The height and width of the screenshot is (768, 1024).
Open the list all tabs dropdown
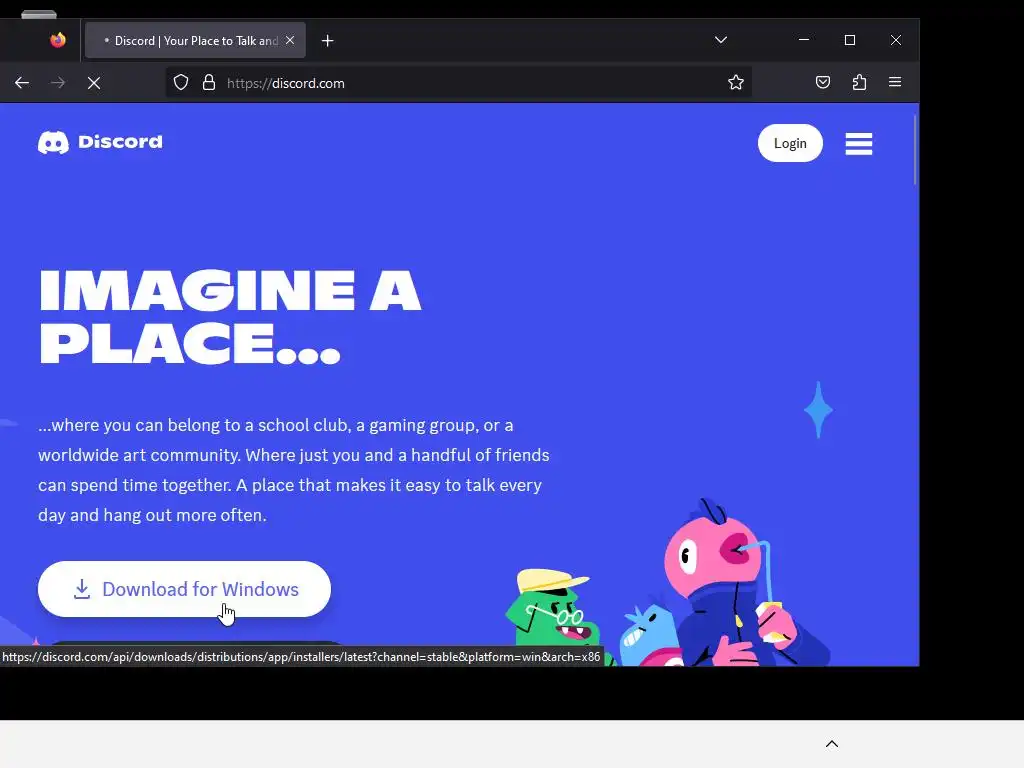click(x=721, y=40)
